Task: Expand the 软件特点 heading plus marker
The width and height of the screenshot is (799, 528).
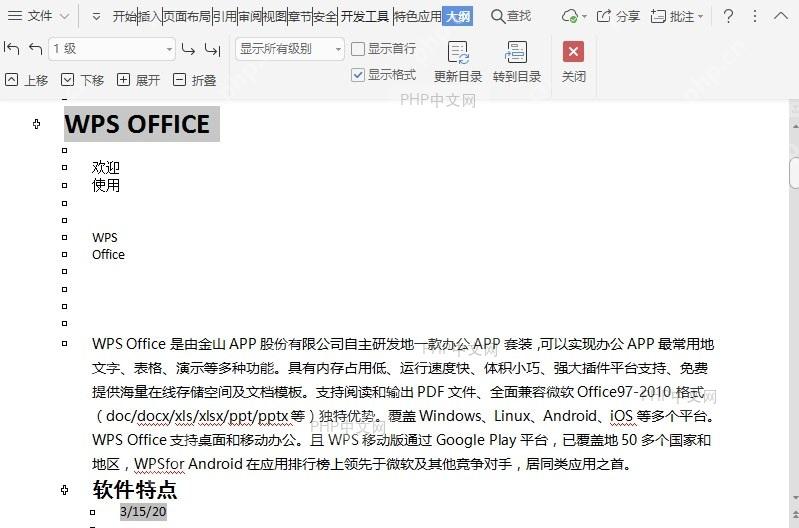Action: pos(64,490)
